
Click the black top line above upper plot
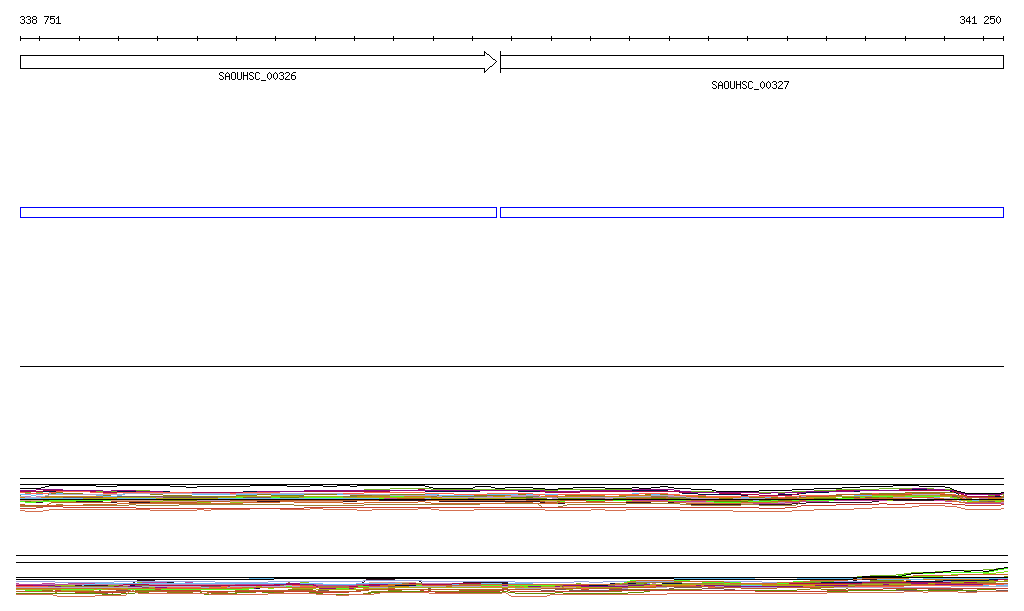click(512, 478)
